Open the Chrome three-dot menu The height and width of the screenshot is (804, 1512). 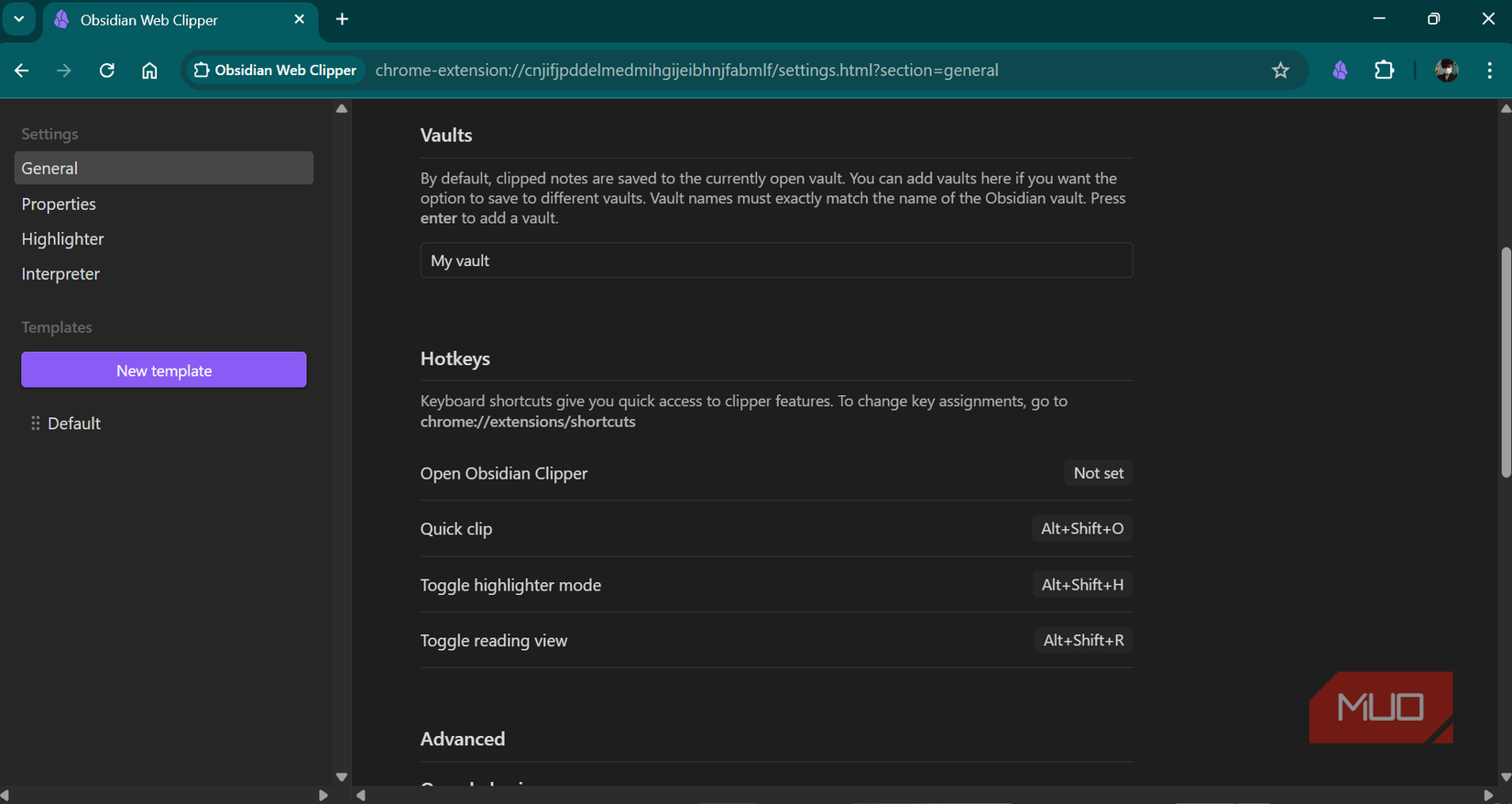click(x=1490, y=71)
